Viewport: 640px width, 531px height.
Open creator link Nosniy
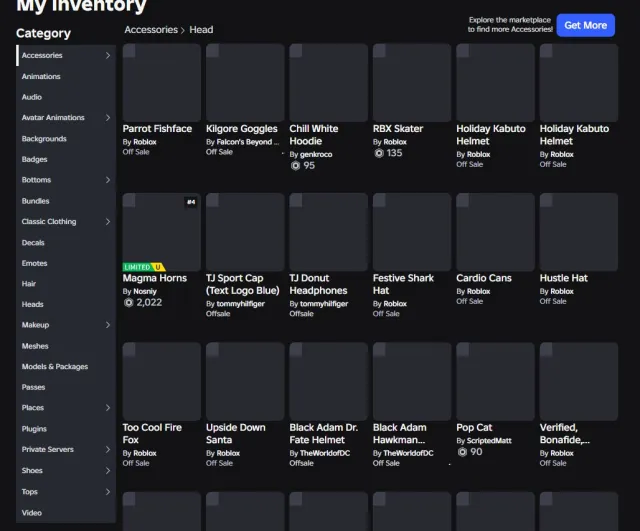click(145, 291)
